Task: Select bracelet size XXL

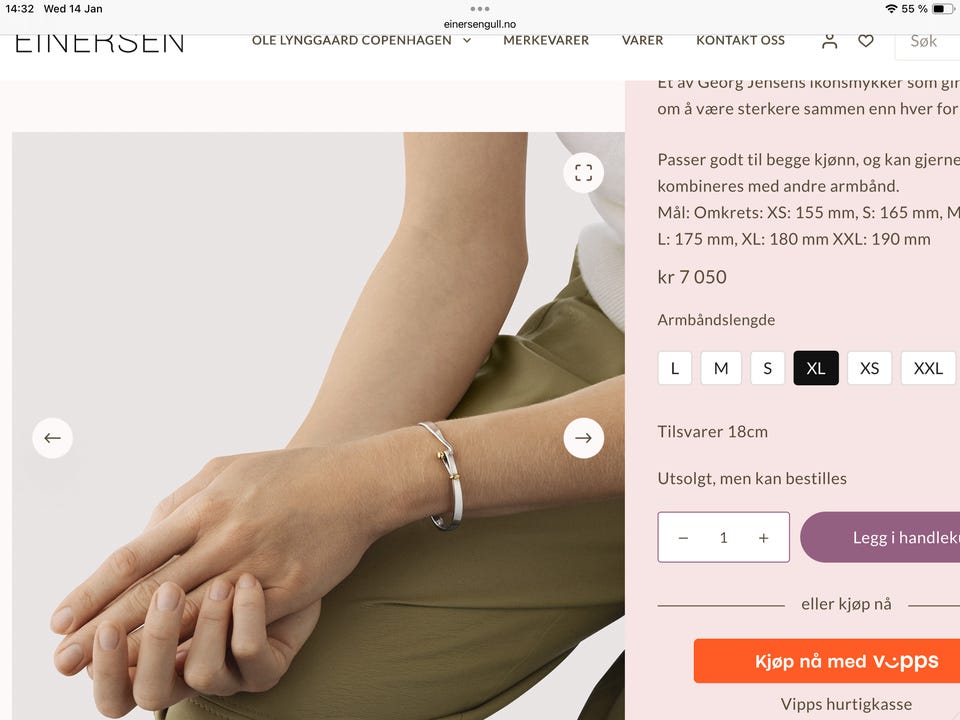Action: coord(928,368)
